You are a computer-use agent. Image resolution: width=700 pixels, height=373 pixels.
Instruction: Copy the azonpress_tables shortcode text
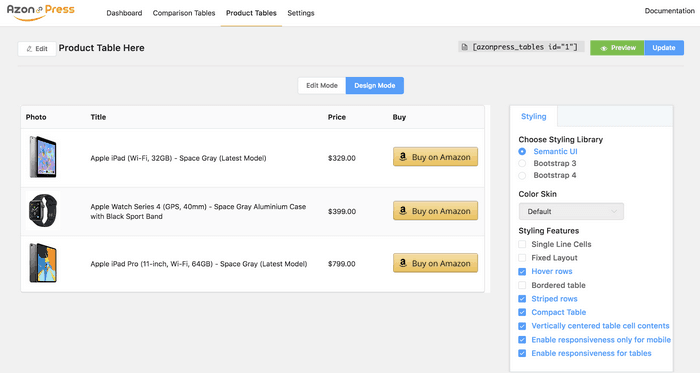click(x=525, y=47)
